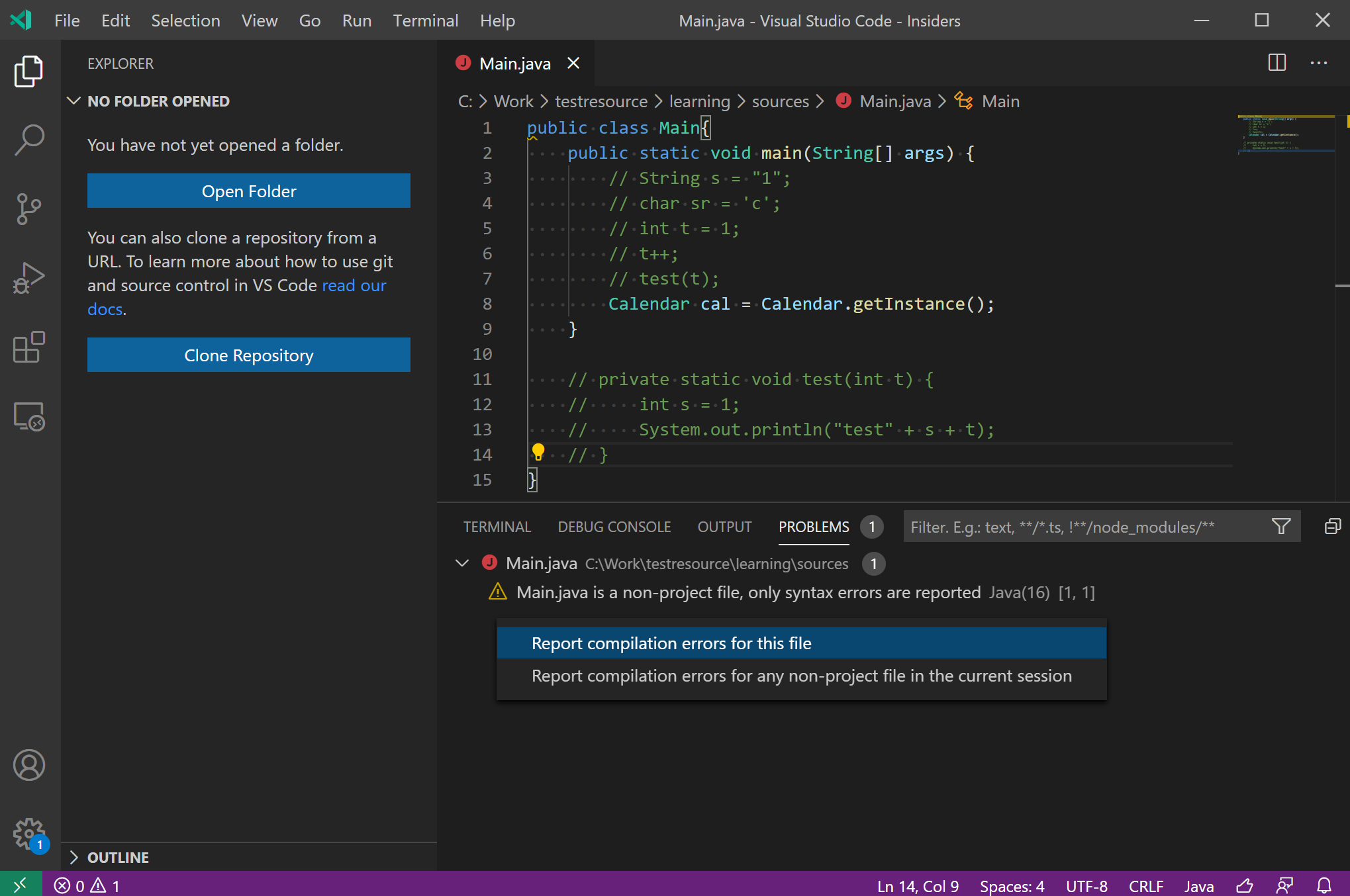Switch to the DEBUG CONSOLE tab
The image size is (1350, 896).
(x=614, y=527)
